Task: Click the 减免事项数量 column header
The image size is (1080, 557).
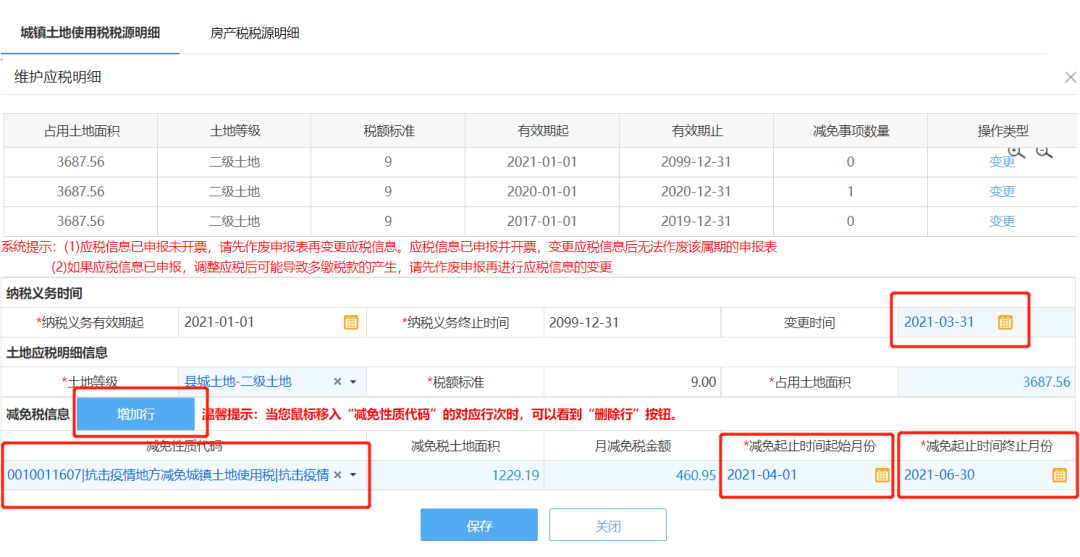Action: pos(851,131)
